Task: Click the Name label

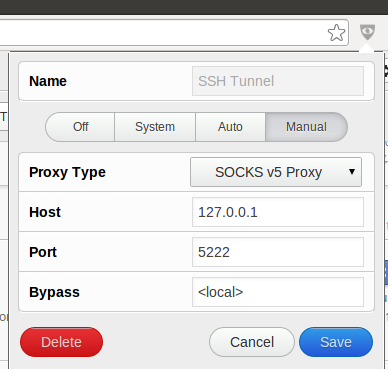Action: click(48, 81)
